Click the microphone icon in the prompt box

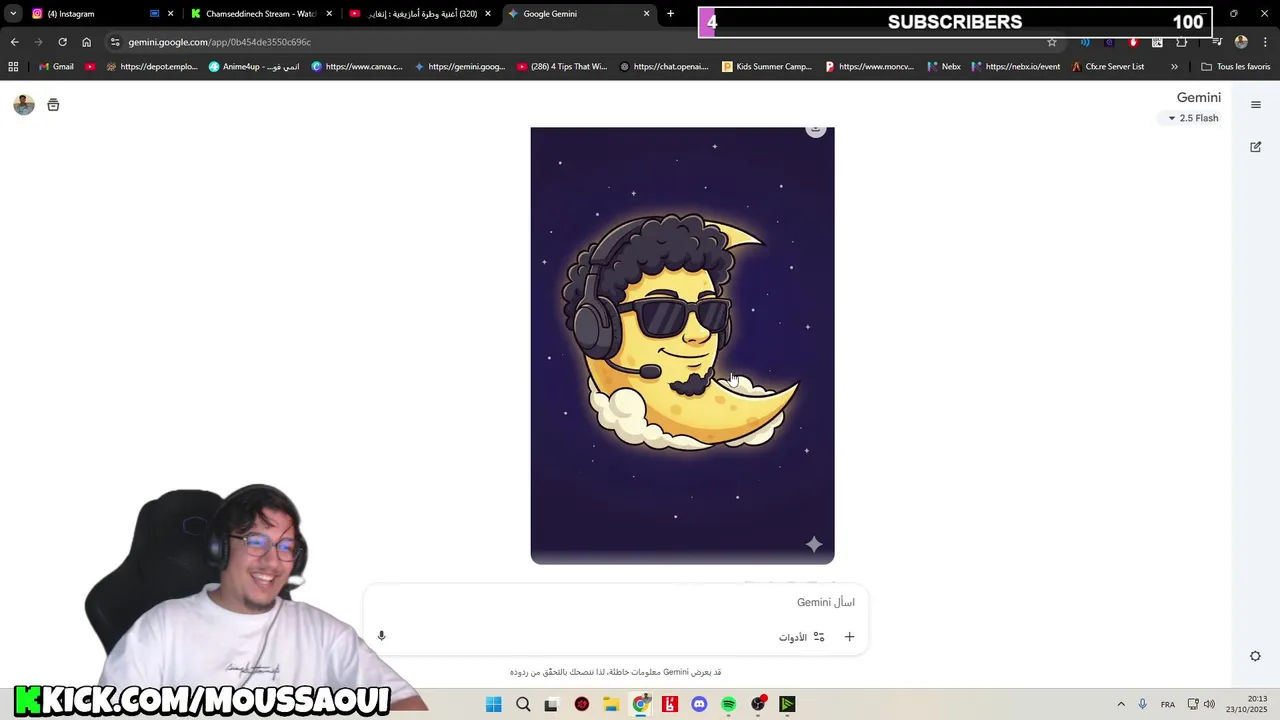381,636
